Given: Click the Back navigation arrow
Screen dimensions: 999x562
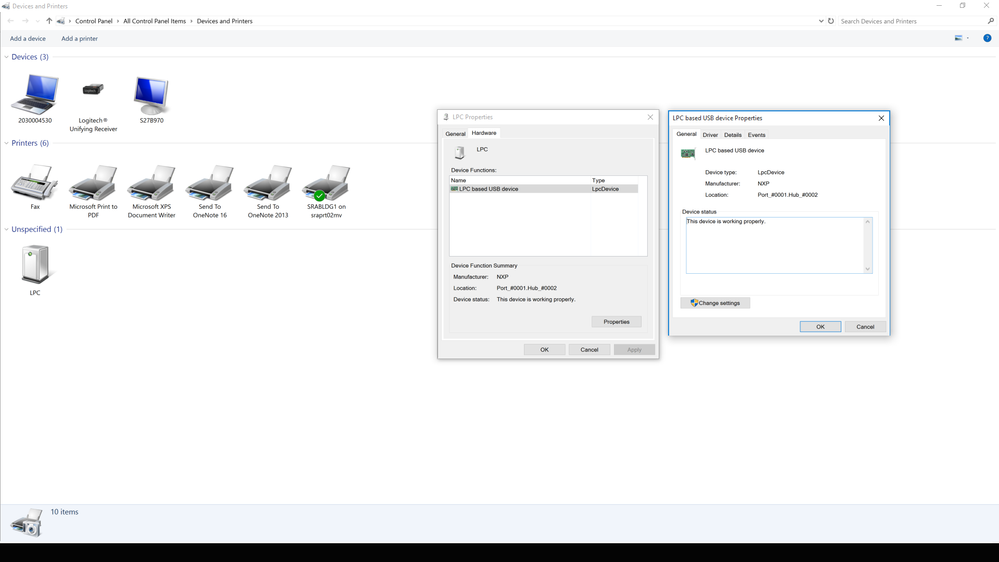Looking at the screenshot, I should (x=11, y=21).
